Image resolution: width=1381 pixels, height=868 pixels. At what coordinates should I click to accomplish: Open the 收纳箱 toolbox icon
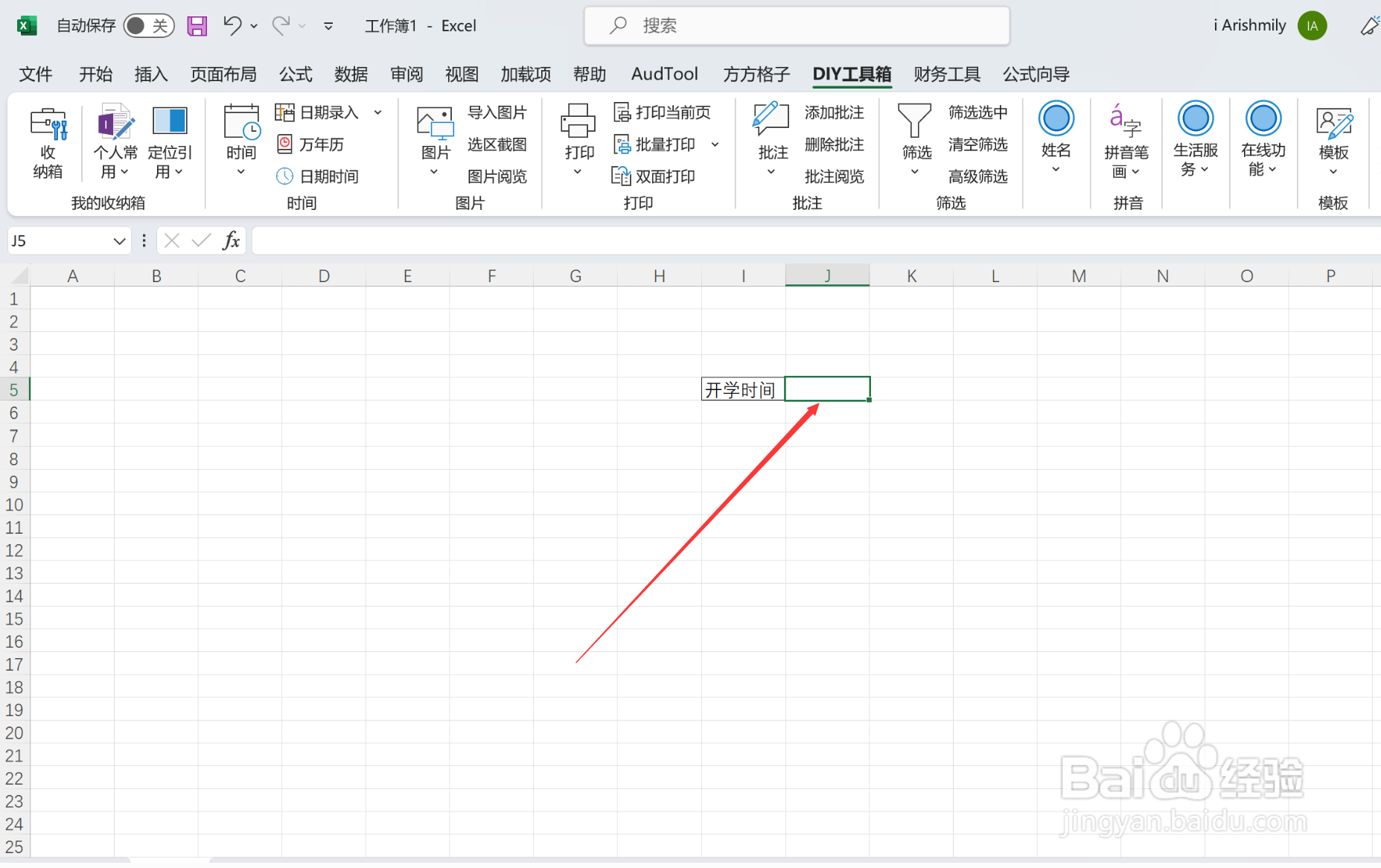(48, 123)
